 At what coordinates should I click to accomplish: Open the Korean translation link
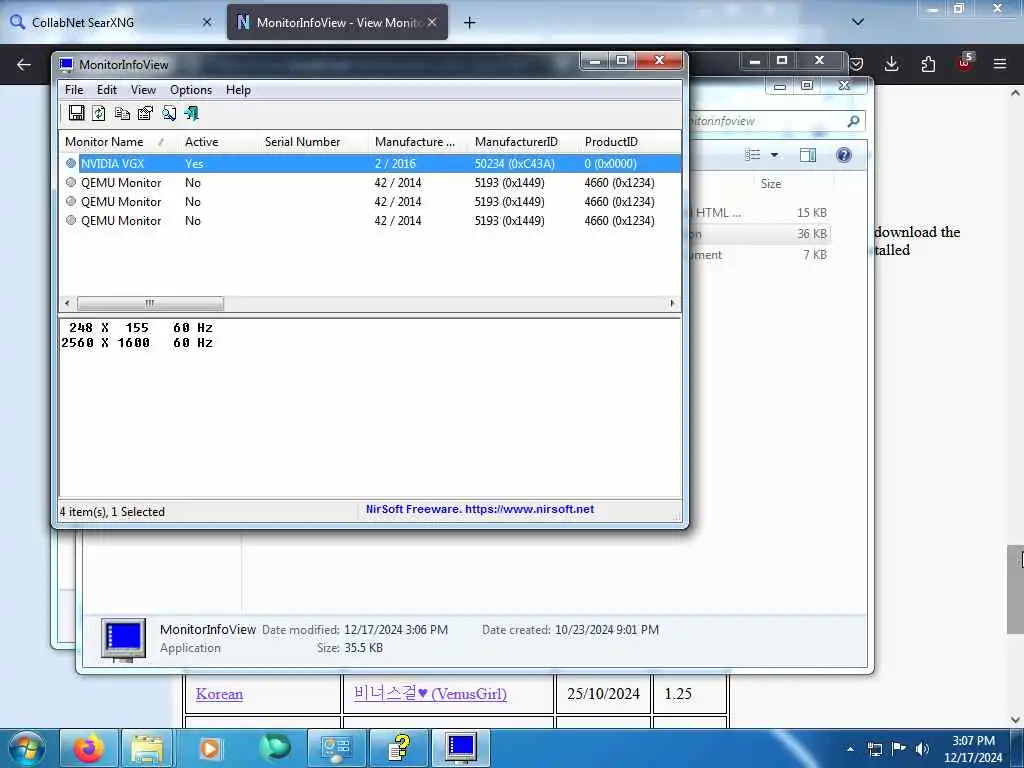[219, 694]
